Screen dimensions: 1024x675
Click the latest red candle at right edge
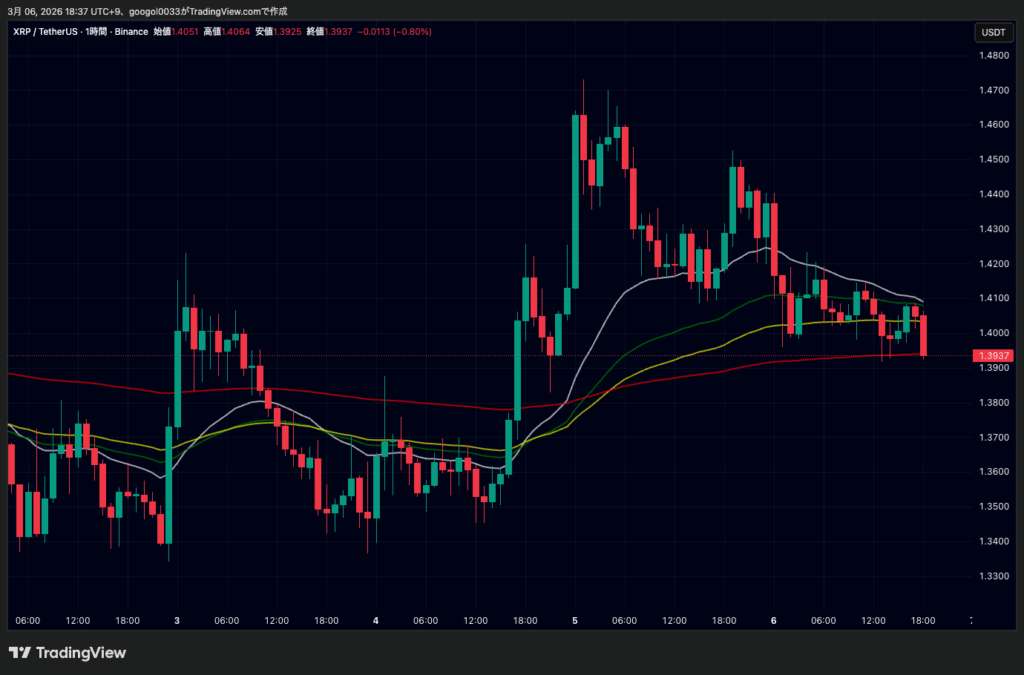(x=924, y=334)
